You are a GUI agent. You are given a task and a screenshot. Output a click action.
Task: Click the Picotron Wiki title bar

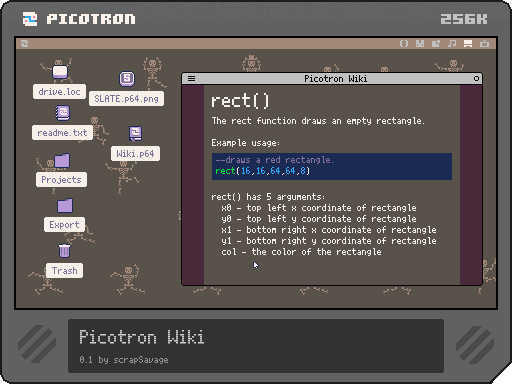(332, 79)
